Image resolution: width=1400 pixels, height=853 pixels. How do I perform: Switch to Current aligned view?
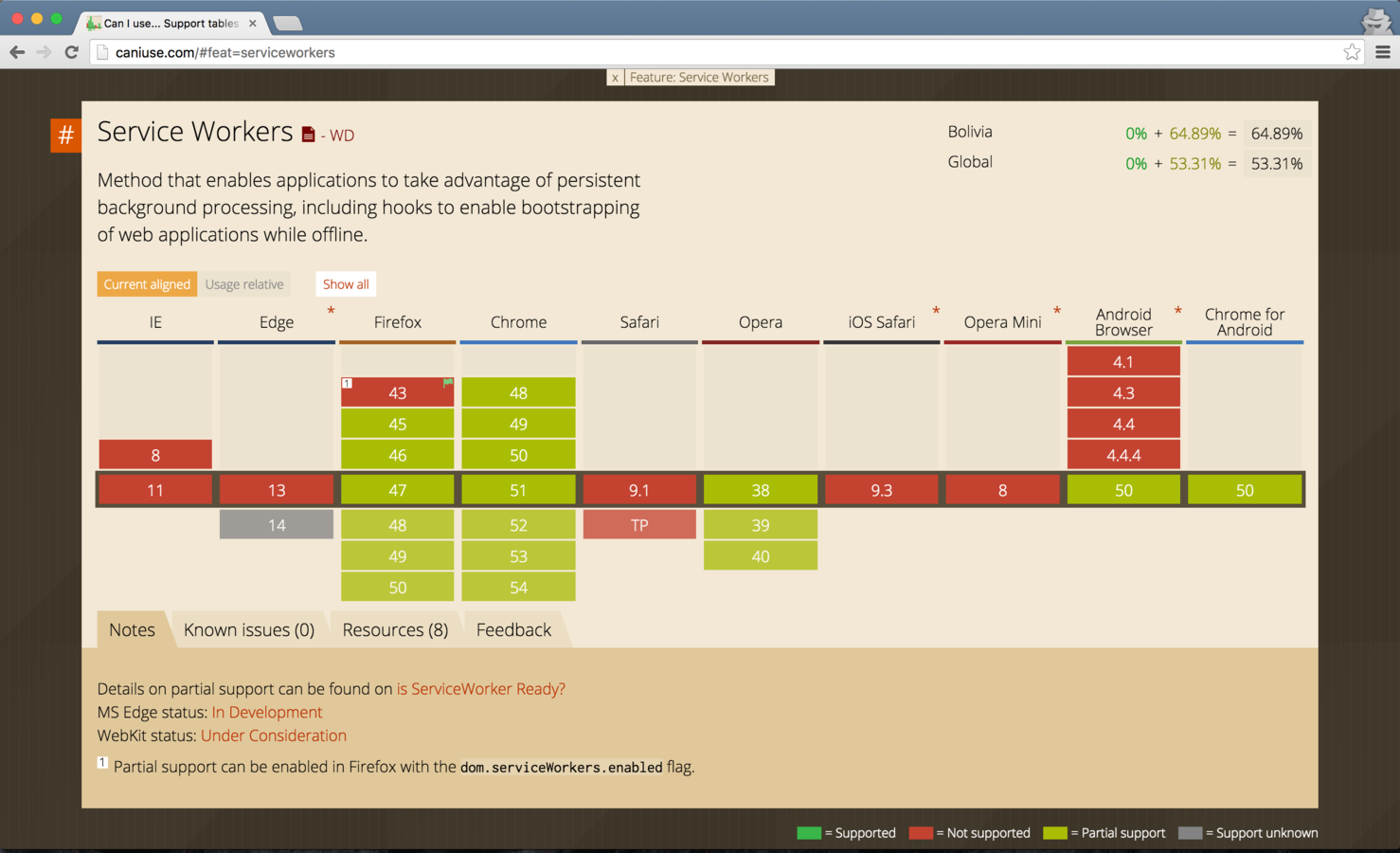click(x=147, y=284)
